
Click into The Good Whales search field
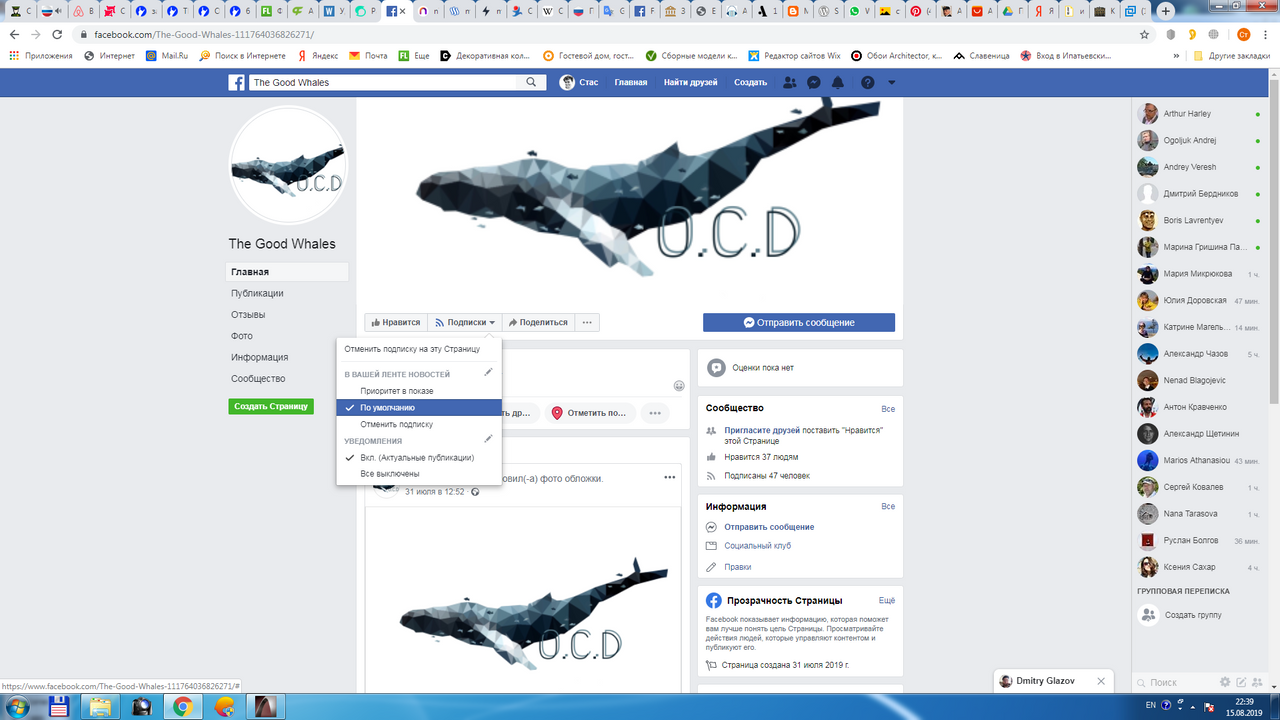(383, 83)
